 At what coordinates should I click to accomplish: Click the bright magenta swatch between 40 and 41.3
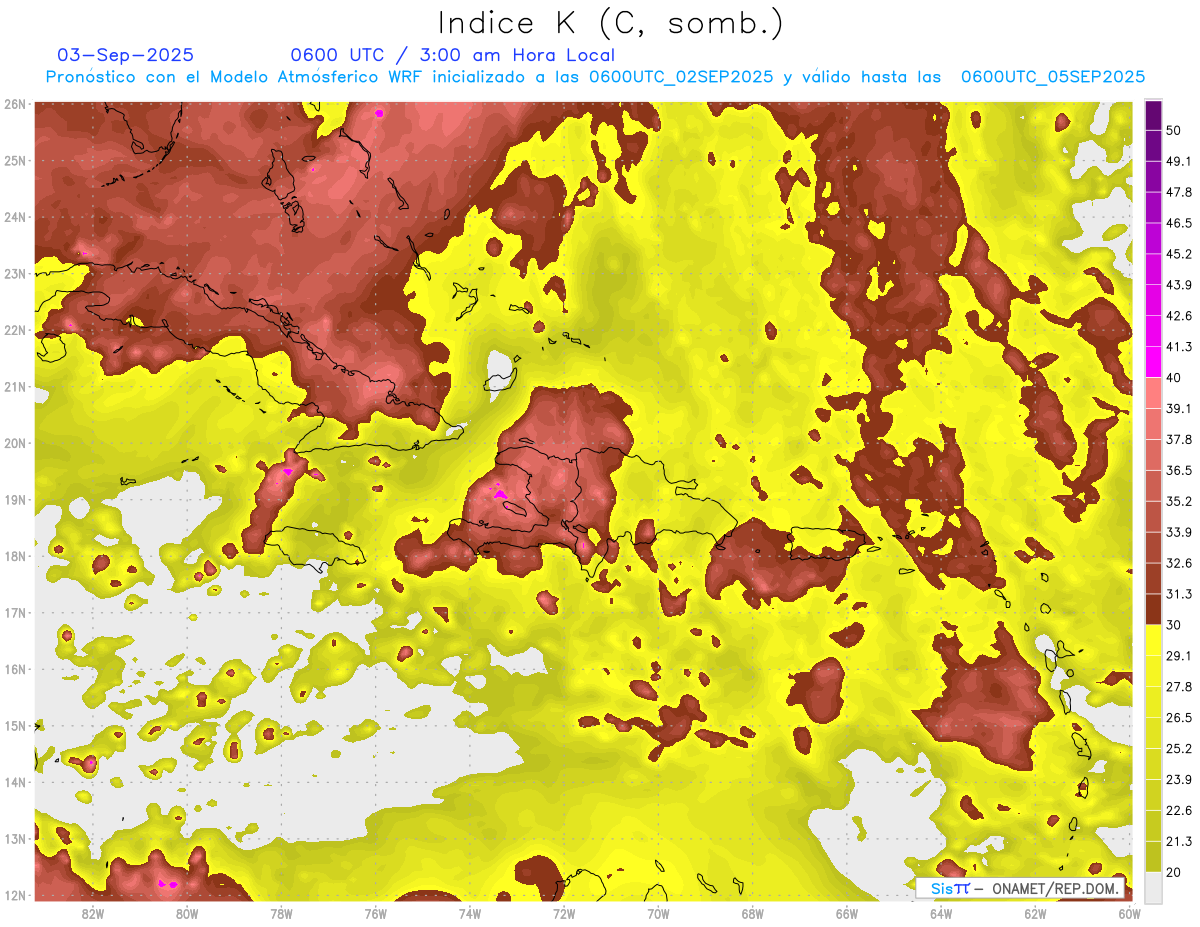1154,361
